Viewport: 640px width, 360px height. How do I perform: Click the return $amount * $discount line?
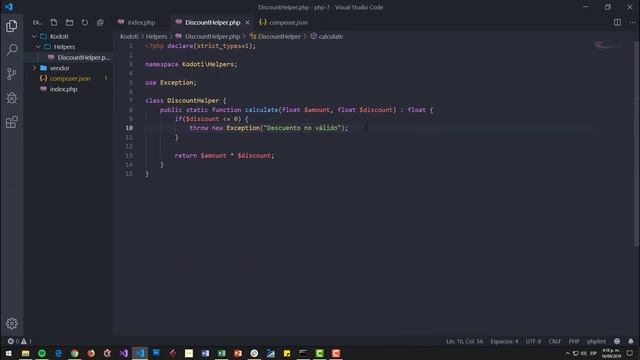tap(224, 156)
